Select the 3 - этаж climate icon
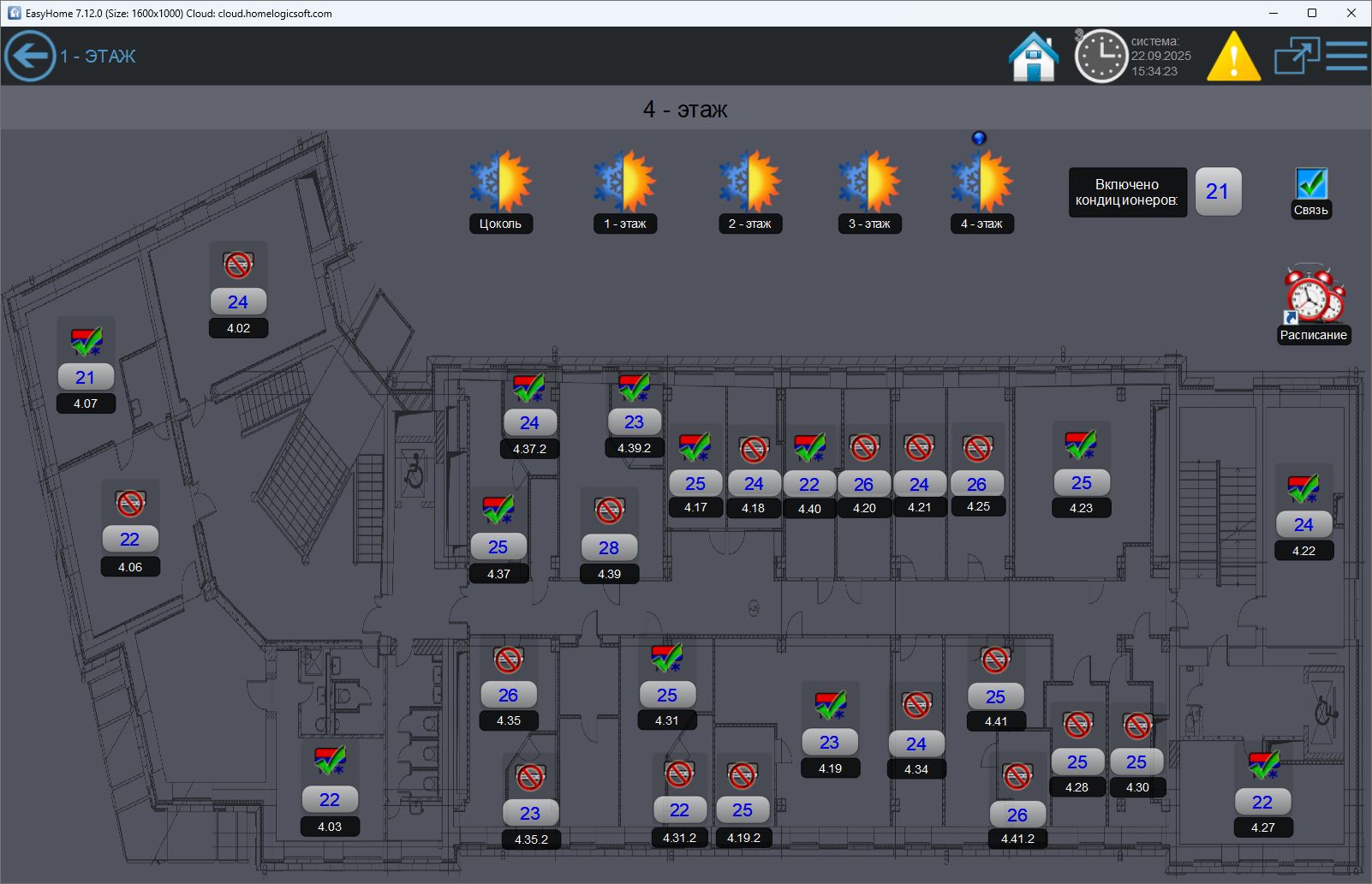This screenshot has width=1372, height=884. pyautogui.click(x=869, y=182)
